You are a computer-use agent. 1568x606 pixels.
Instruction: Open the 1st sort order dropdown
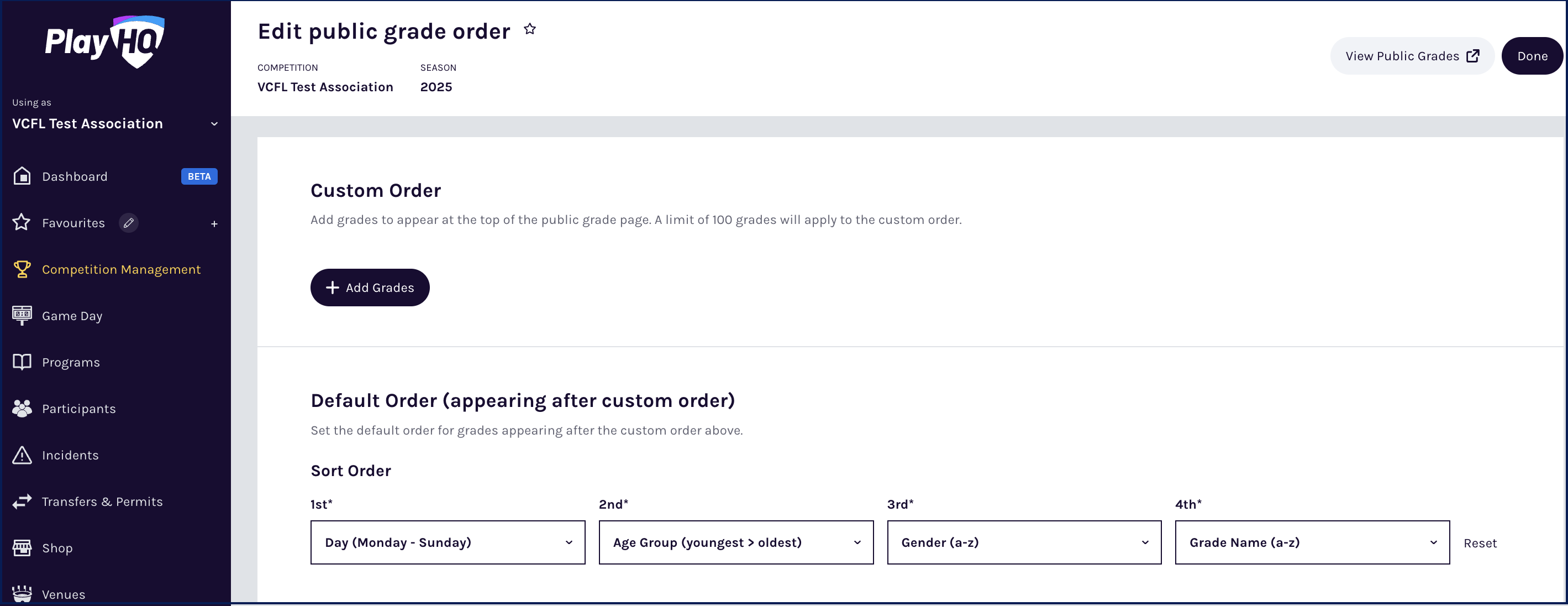[448, 542]
